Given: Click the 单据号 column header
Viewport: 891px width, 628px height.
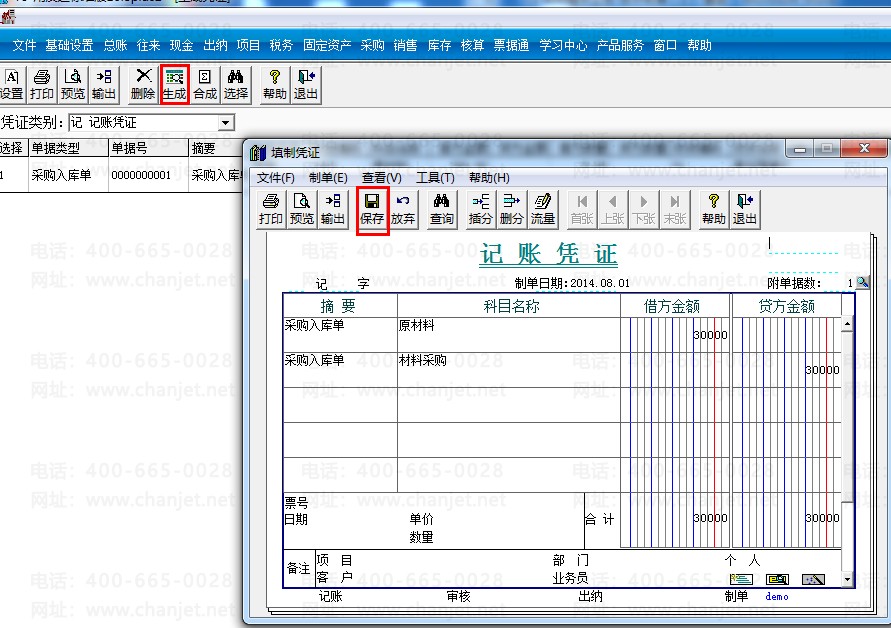Looking at the screenshot, I should click(x=130, y=148).
